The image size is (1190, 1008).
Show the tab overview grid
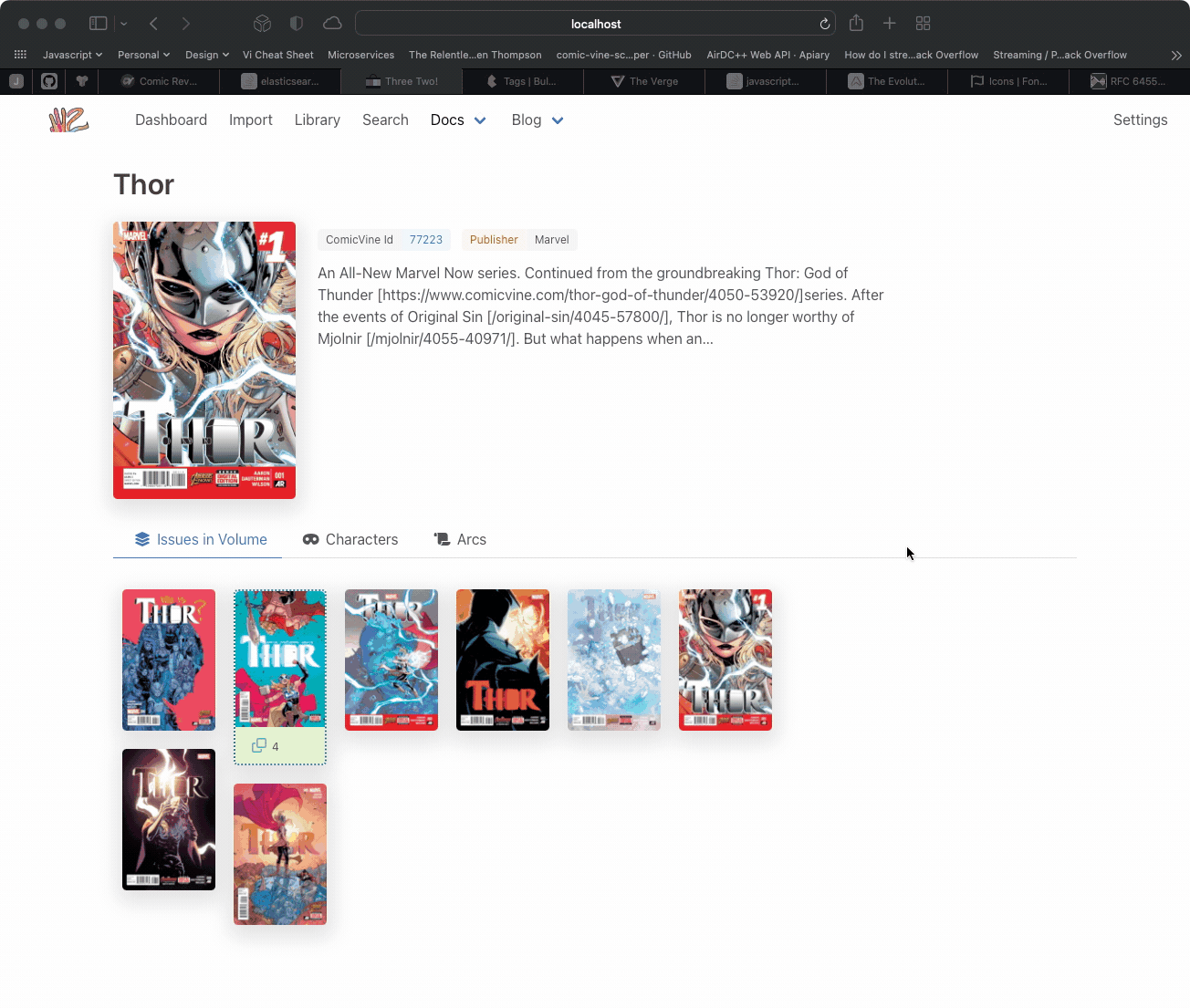coord(923,24)
